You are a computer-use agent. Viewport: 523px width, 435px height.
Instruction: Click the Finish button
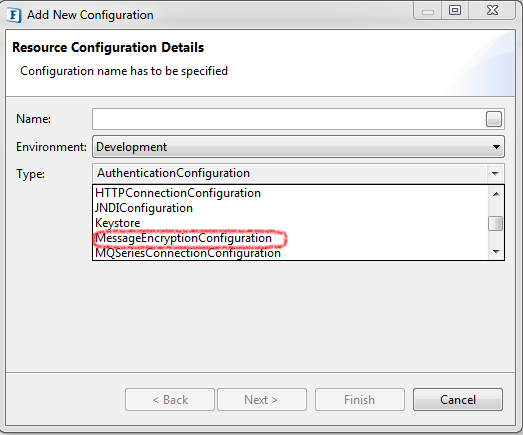point(360,400)
